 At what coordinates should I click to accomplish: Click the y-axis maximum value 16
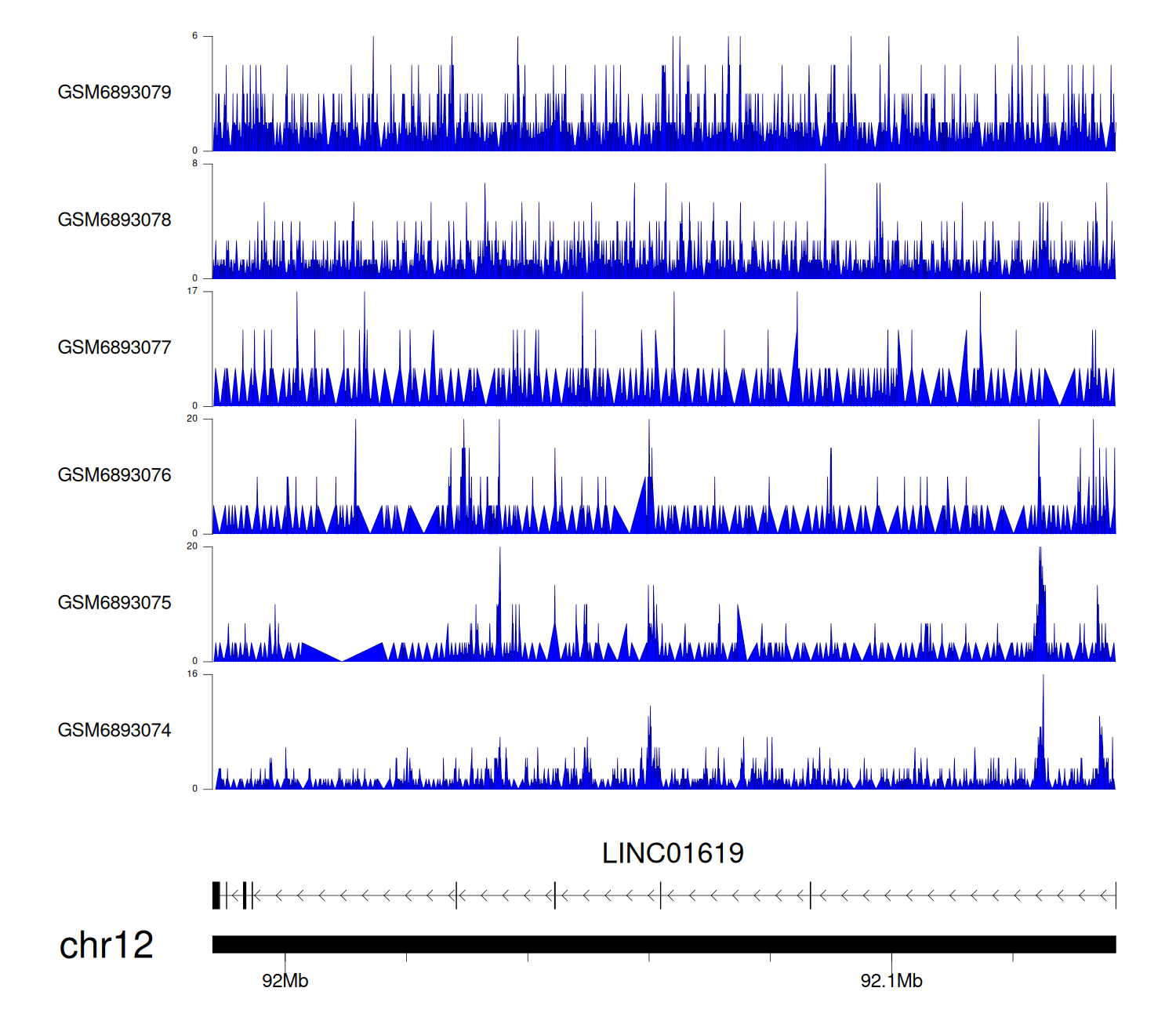pos(192,674)
